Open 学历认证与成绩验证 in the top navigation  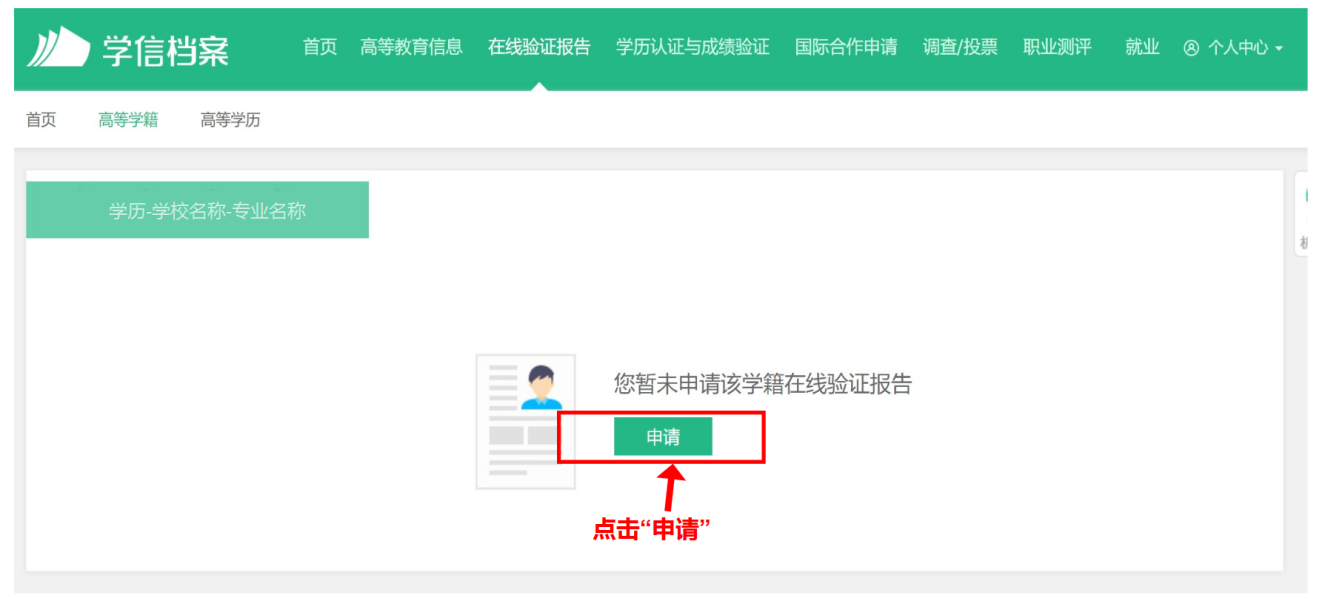[692, 47]
